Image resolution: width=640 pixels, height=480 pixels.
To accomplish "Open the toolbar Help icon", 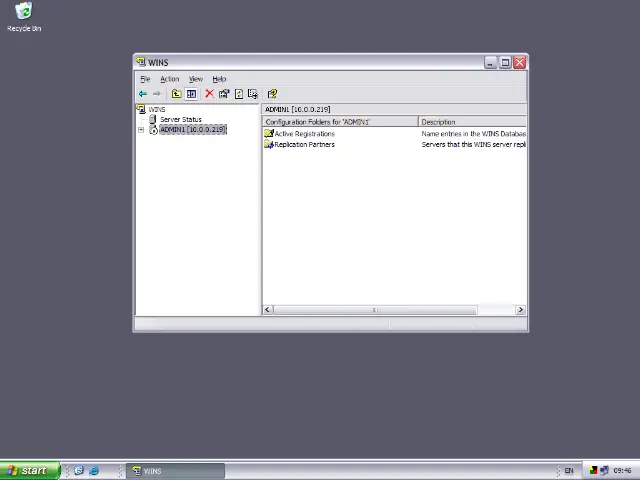I will tap(272, 94).
